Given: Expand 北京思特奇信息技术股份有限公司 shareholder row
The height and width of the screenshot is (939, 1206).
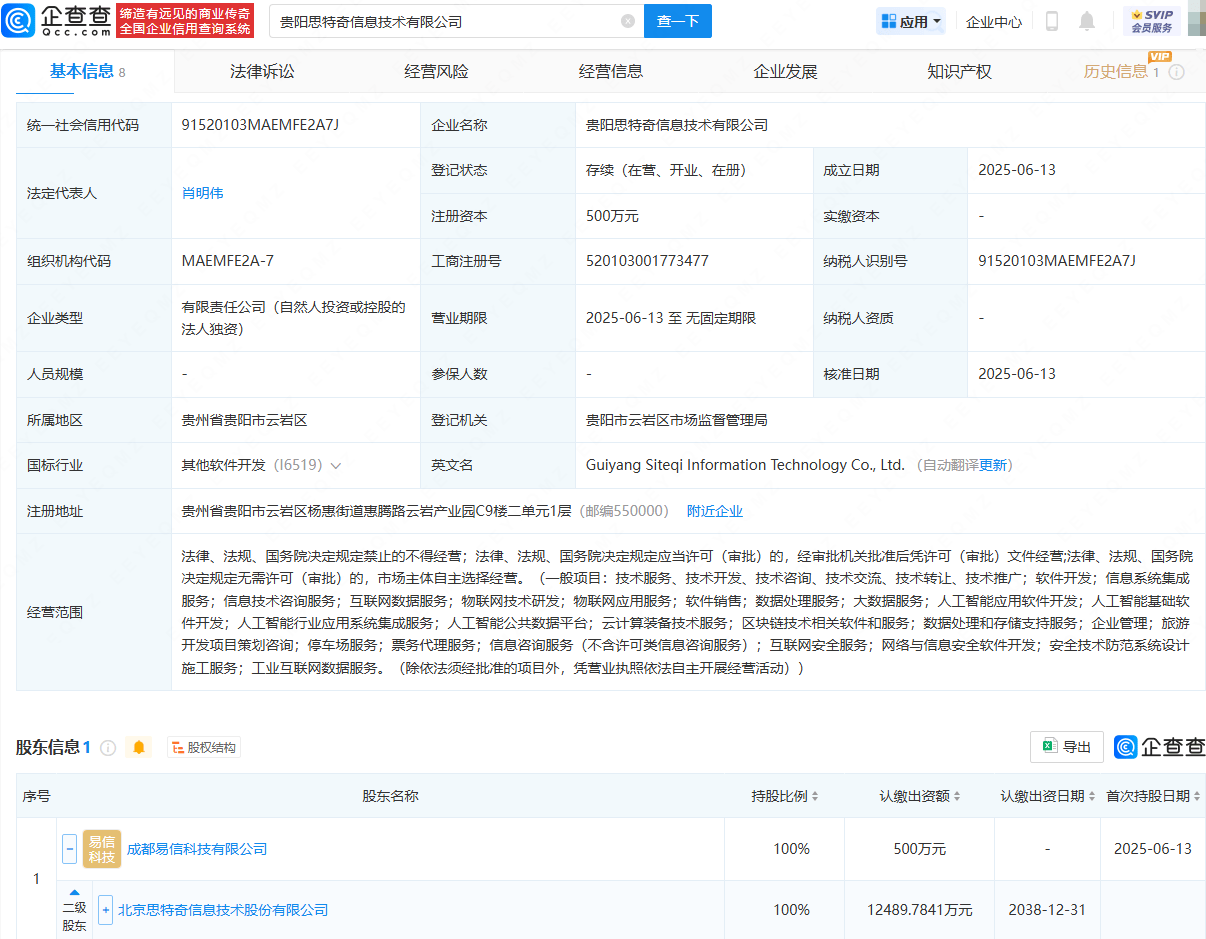Looking at the screenshot, I should (x=105, y=910).
